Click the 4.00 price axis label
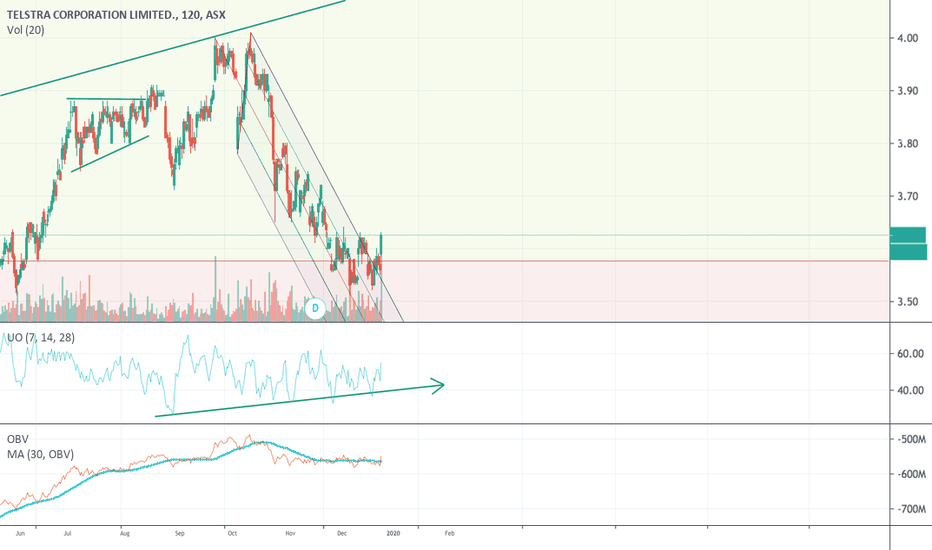932x550 pixels. click(x=908, y=38)
